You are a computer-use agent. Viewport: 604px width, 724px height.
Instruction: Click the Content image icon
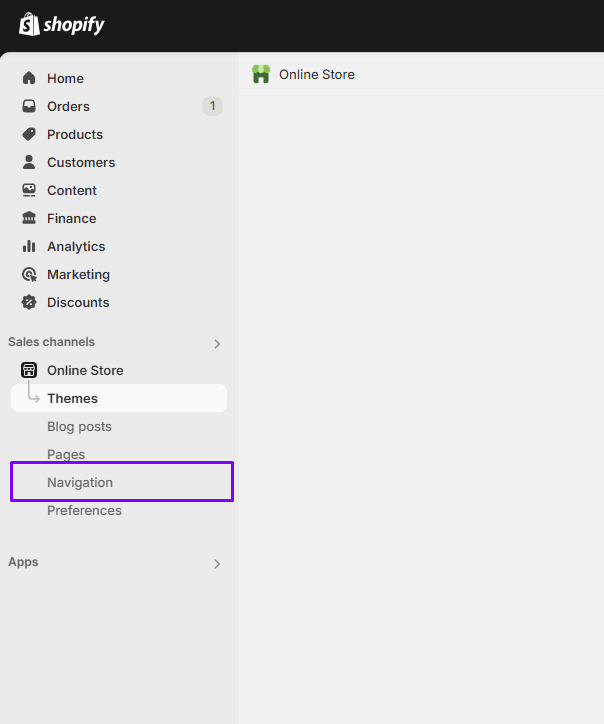click(x=29, y=190)
